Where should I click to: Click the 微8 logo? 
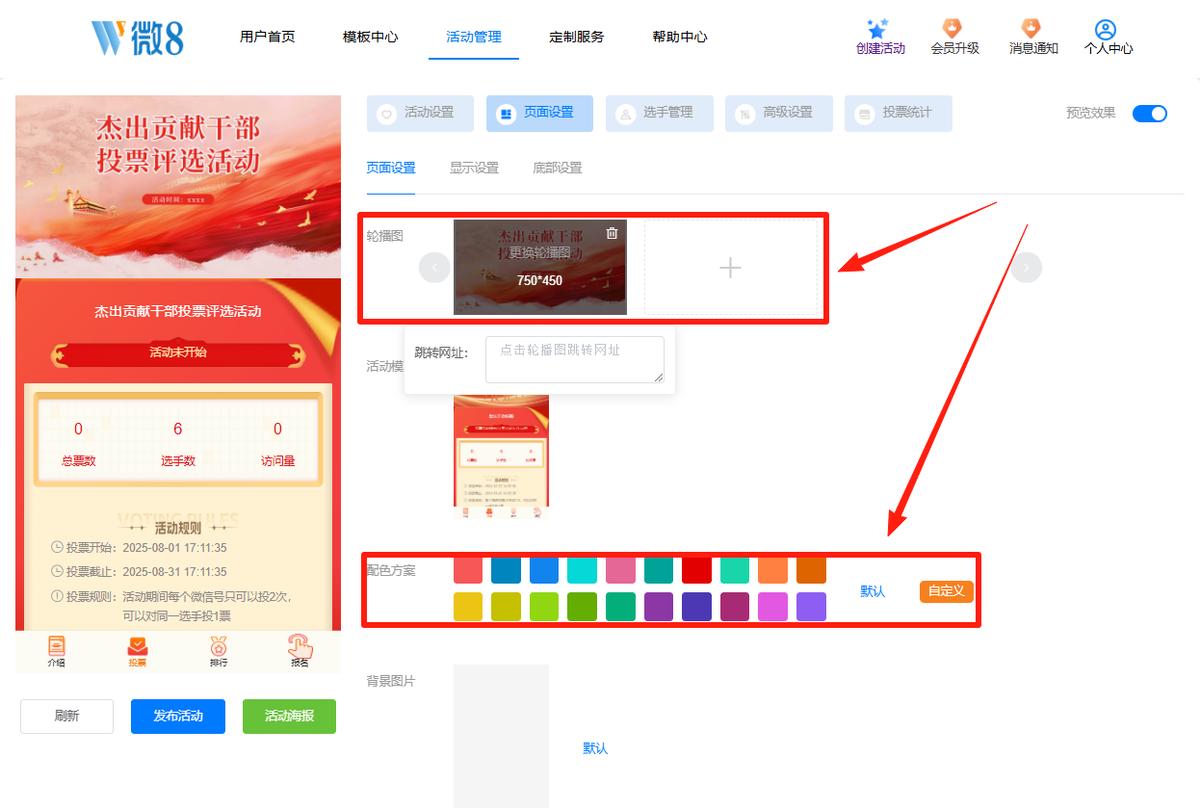(x=137, y=37)
